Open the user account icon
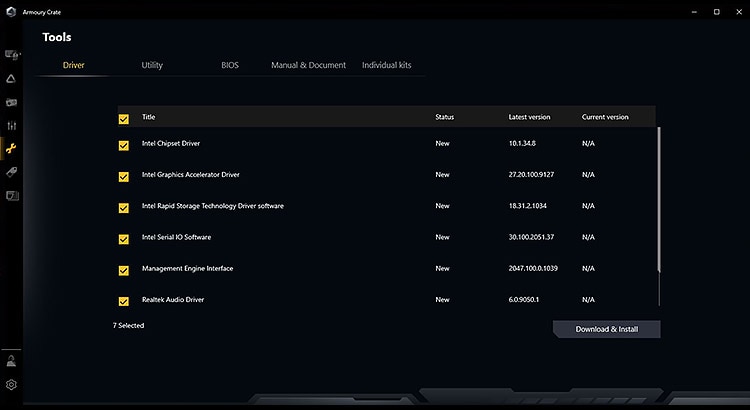 (11, 361)
